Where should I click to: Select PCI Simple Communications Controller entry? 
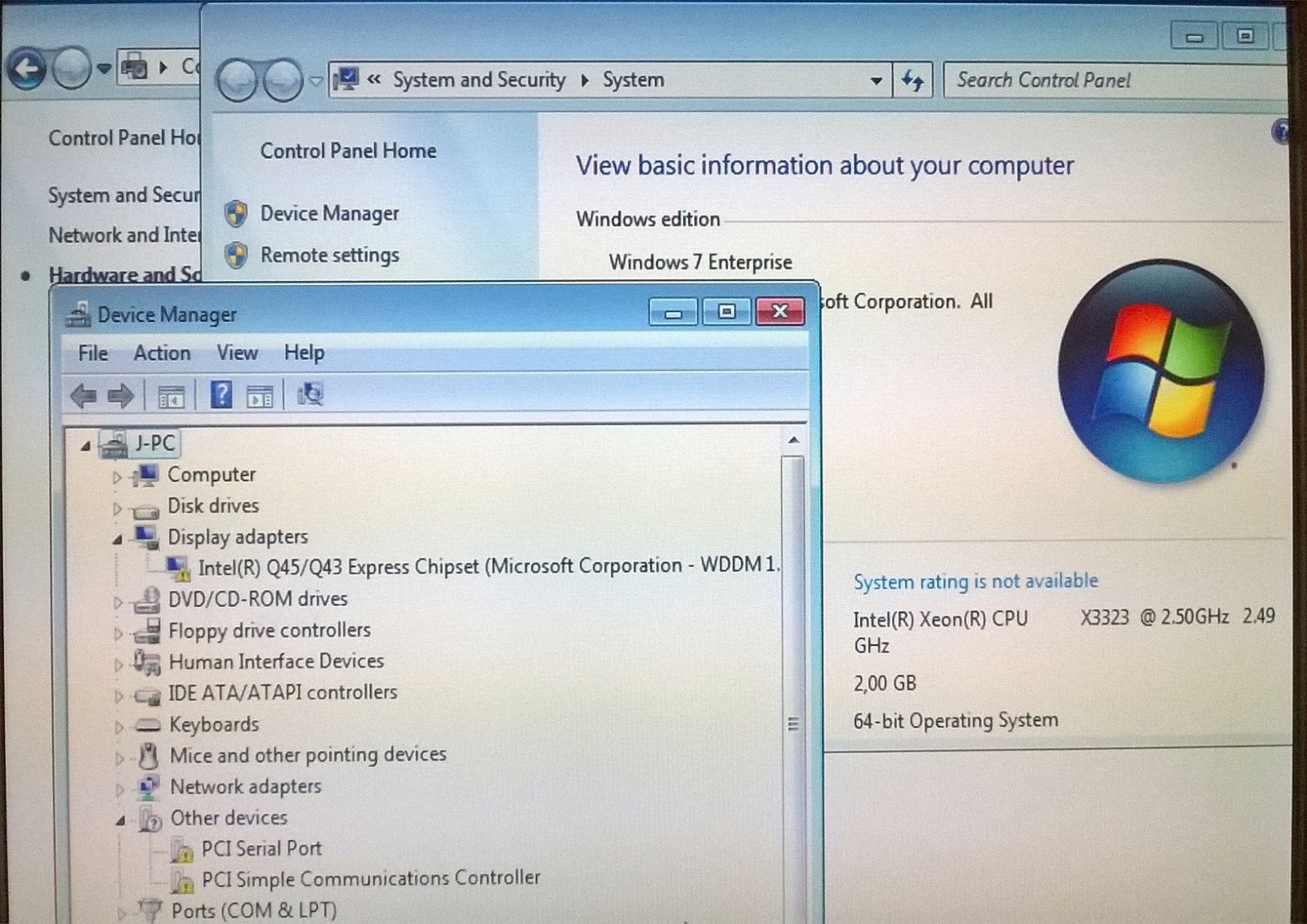pyautogui.click(x=371, y=879)
